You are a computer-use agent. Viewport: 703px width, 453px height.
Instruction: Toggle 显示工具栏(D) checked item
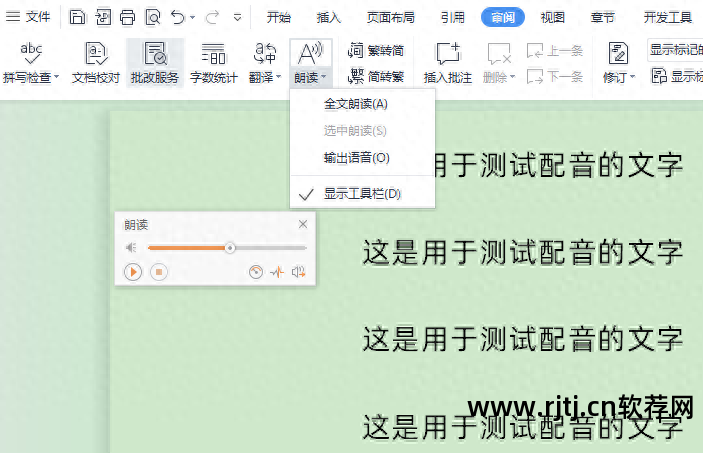click(362, 194)
